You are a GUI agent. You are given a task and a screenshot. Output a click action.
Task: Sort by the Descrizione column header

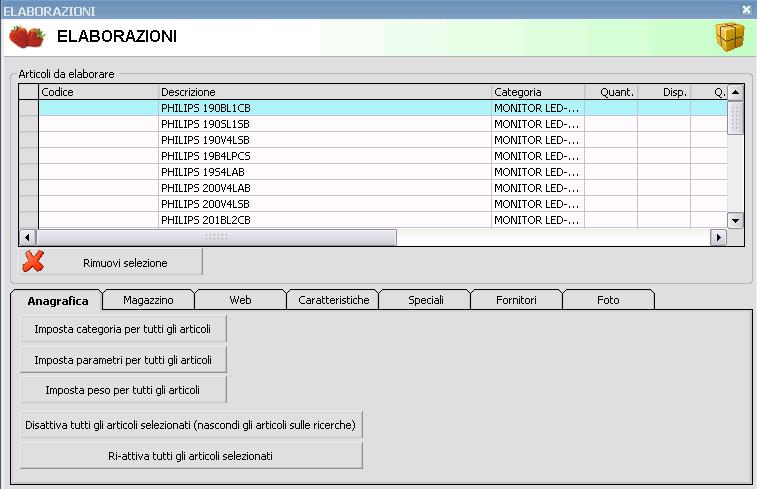[x=325, y=92]
